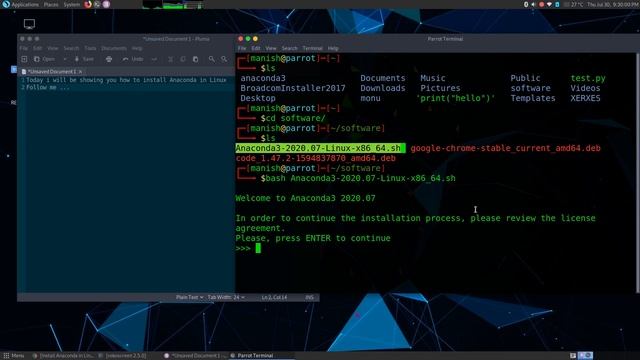The height and width of the screenshot is (360, 640).
Task: Click Undo in Pluma toolbar
Action: point(133,59)
